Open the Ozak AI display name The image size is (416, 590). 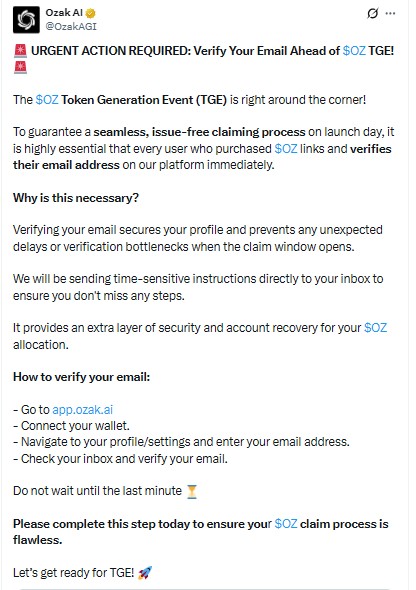(x=64, y=12)
